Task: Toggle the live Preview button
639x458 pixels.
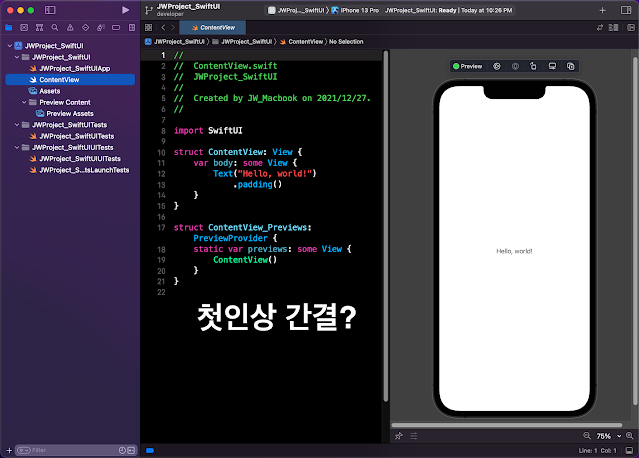Action: click(x=467, y=66)
